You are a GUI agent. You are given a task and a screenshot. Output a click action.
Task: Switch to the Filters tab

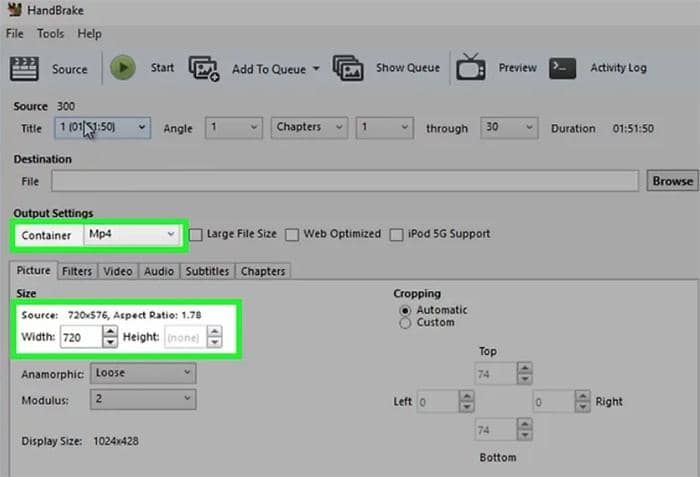click(77, 271)
